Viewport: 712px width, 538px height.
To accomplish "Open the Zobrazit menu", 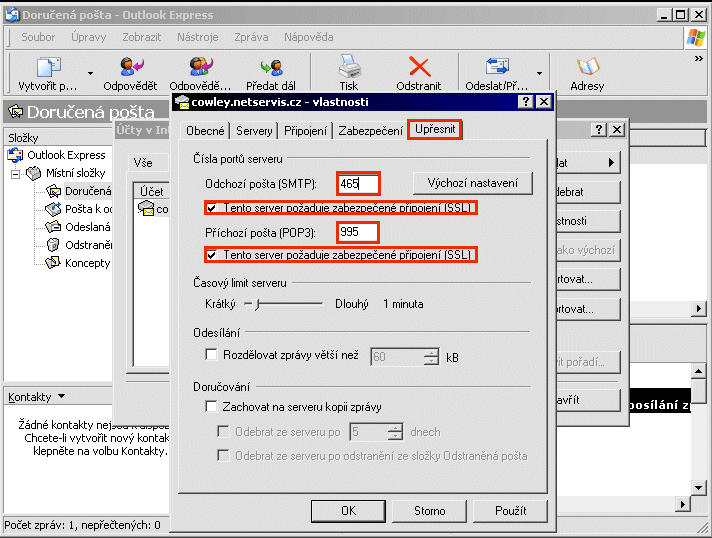I will click(x=142, y=37).
